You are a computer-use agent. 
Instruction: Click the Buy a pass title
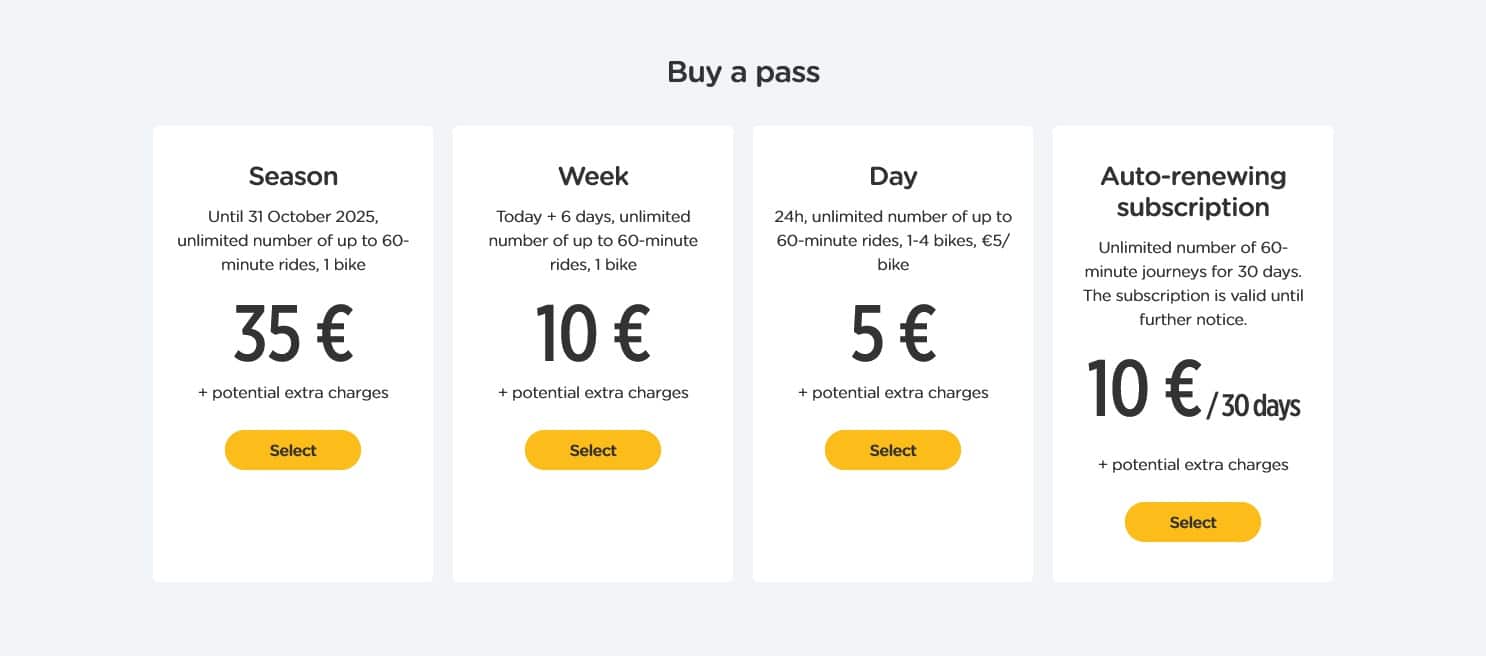[x=743, y=72]
